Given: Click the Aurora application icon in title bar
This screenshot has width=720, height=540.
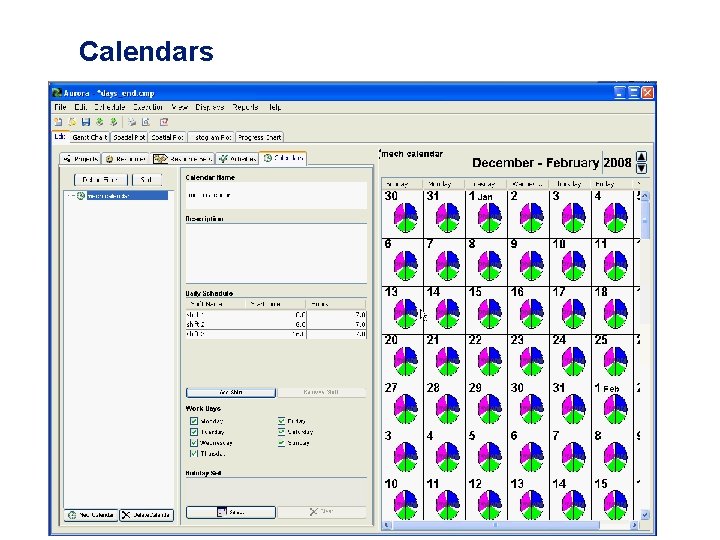Looking at the screenshot, I should [57, 93].
